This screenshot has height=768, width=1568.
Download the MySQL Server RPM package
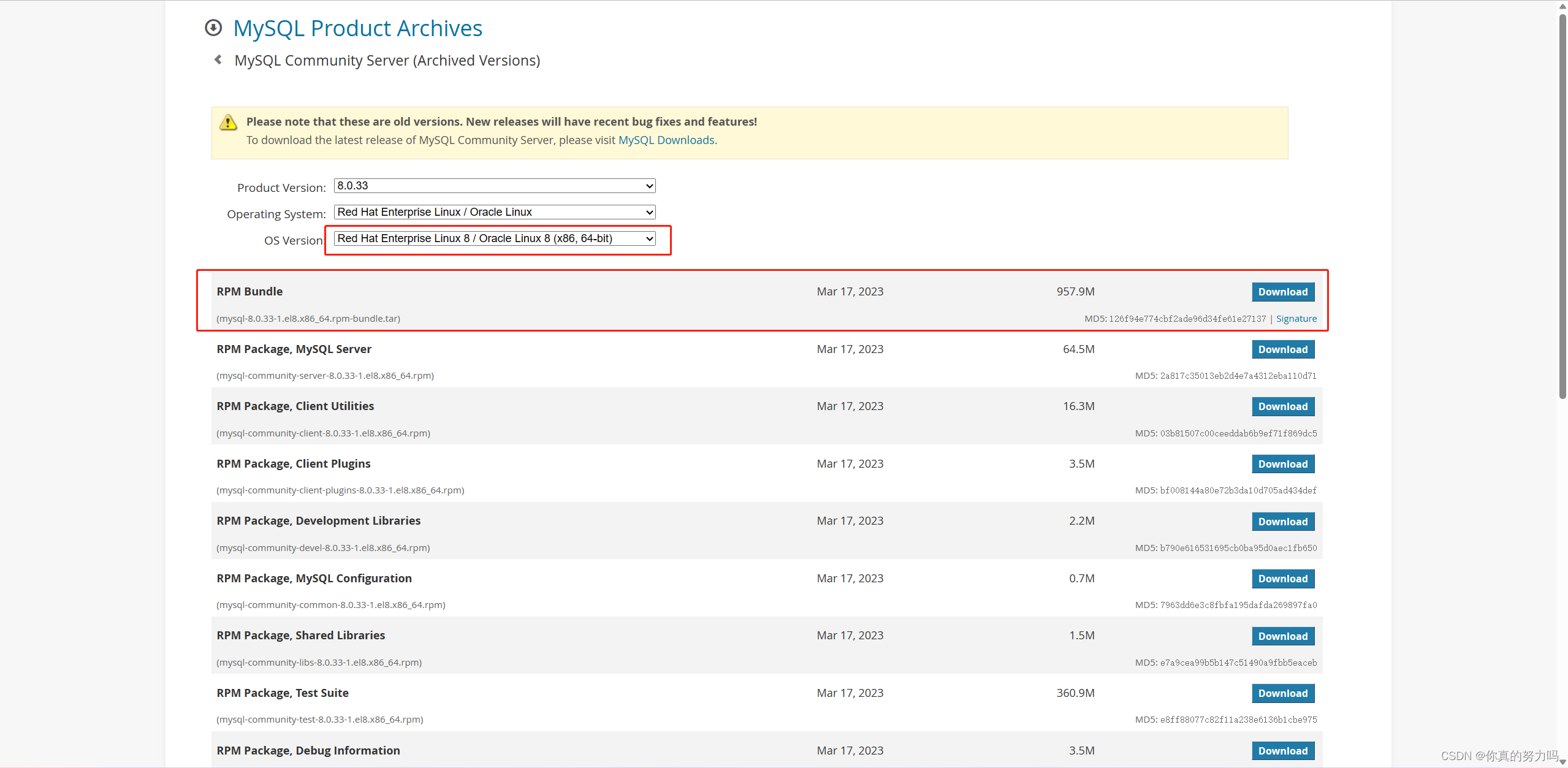[x=1282, y=349]
